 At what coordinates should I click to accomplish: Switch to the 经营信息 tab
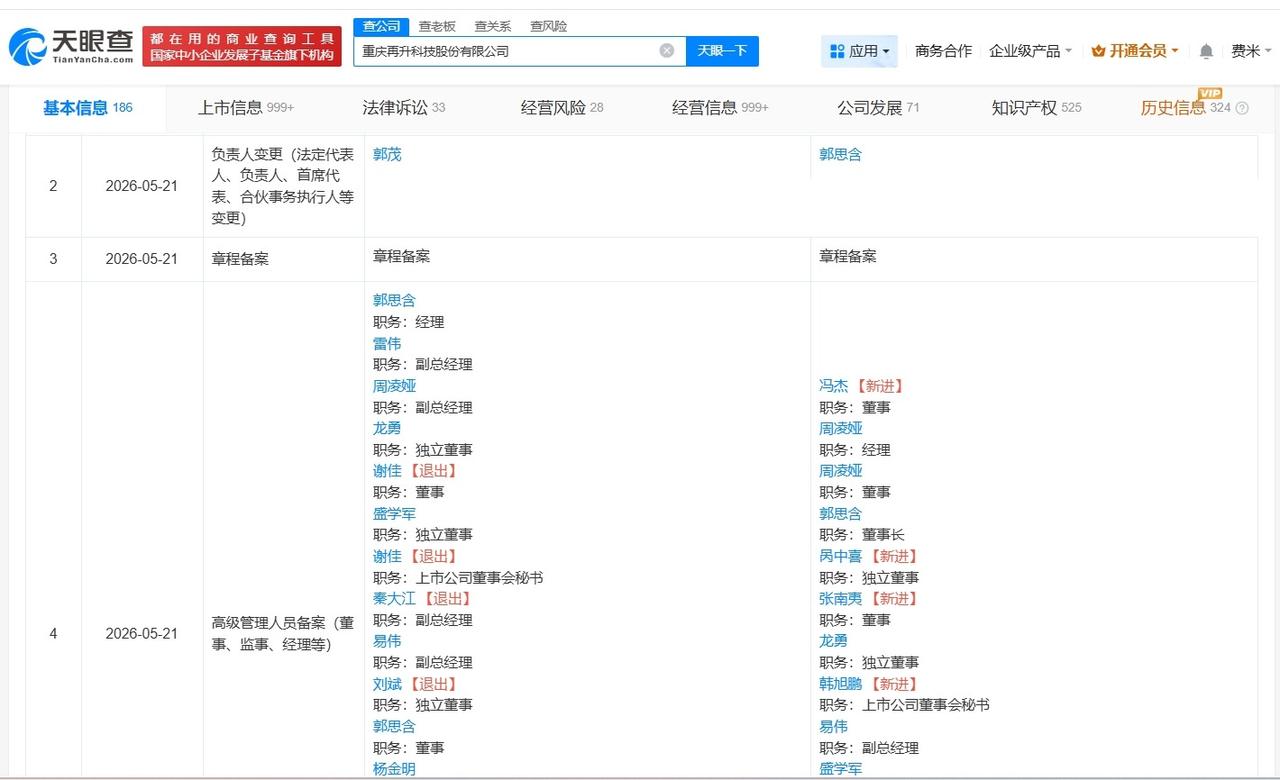[720, 108]
